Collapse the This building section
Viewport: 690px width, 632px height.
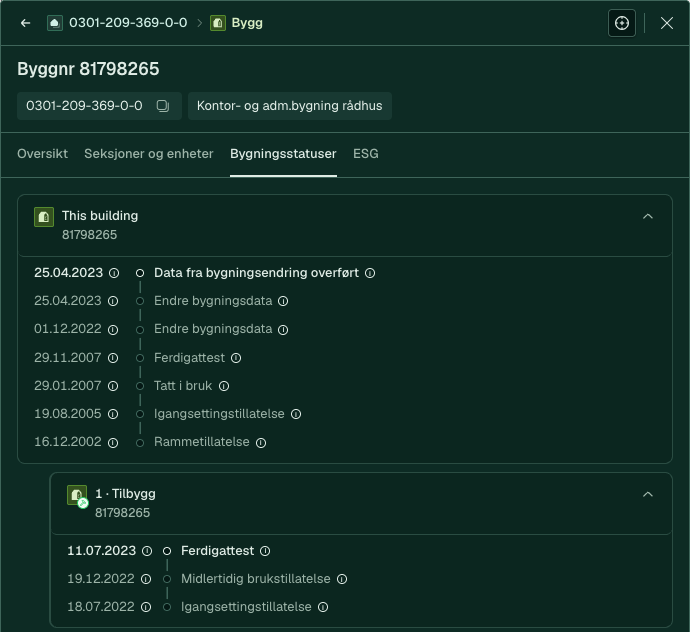648,216
